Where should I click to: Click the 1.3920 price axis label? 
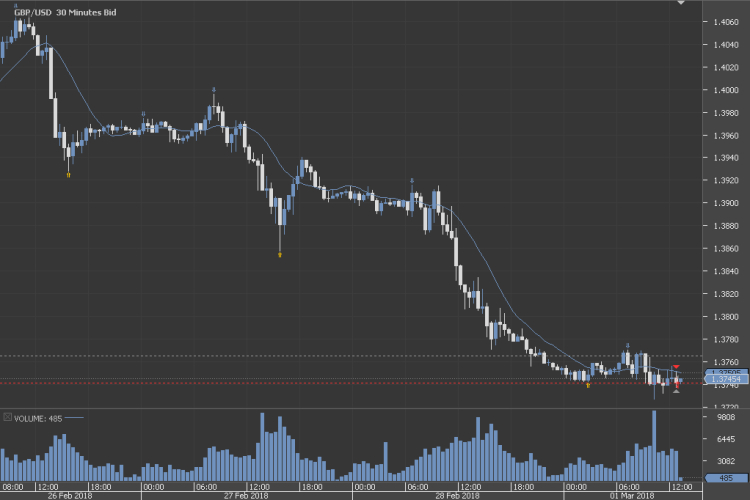click(726, 180)
